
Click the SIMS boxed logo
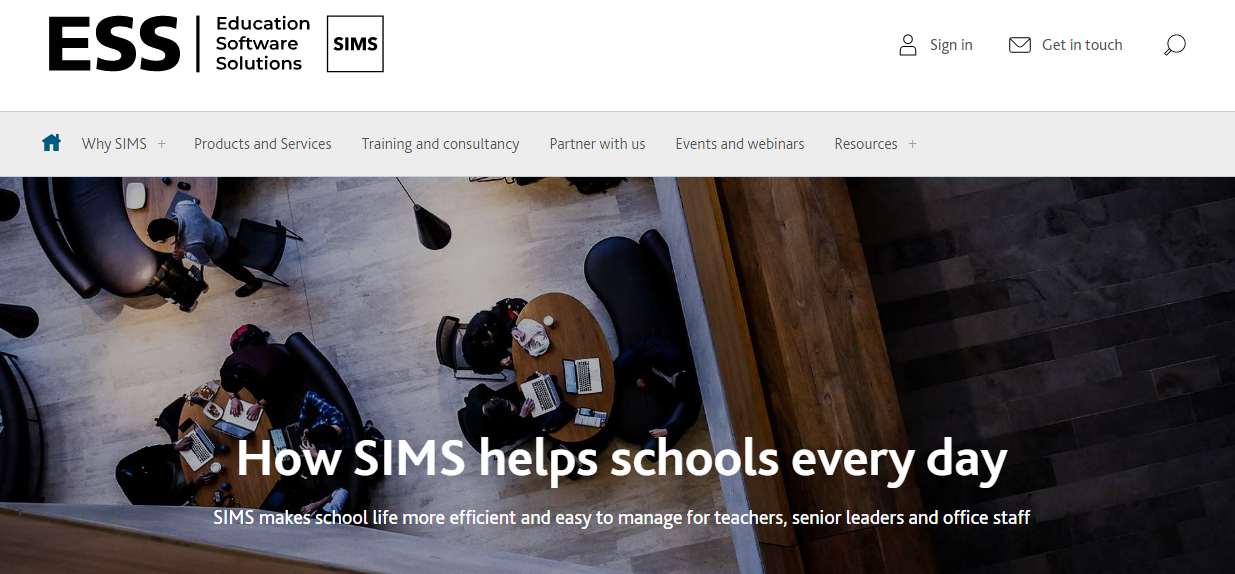click(x=355, y=44)
